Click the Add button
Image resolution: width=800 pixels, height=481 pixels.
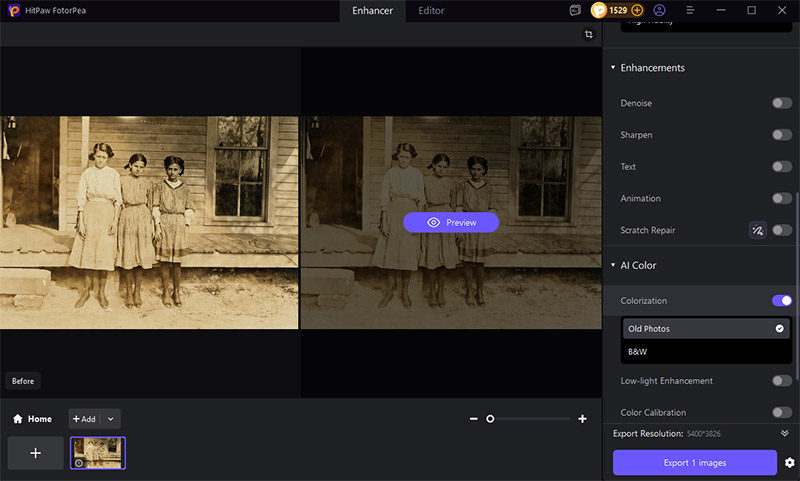point(84,419)
